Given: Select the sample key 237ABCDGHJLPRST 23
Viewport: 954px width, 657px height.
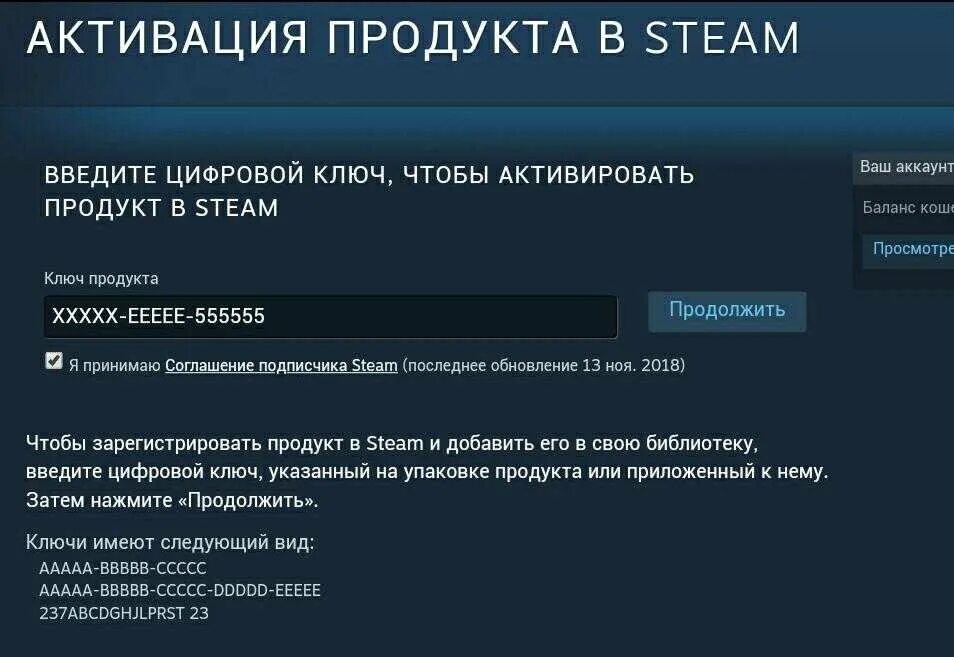Looking at the screenshot, I should pos(124,613).
